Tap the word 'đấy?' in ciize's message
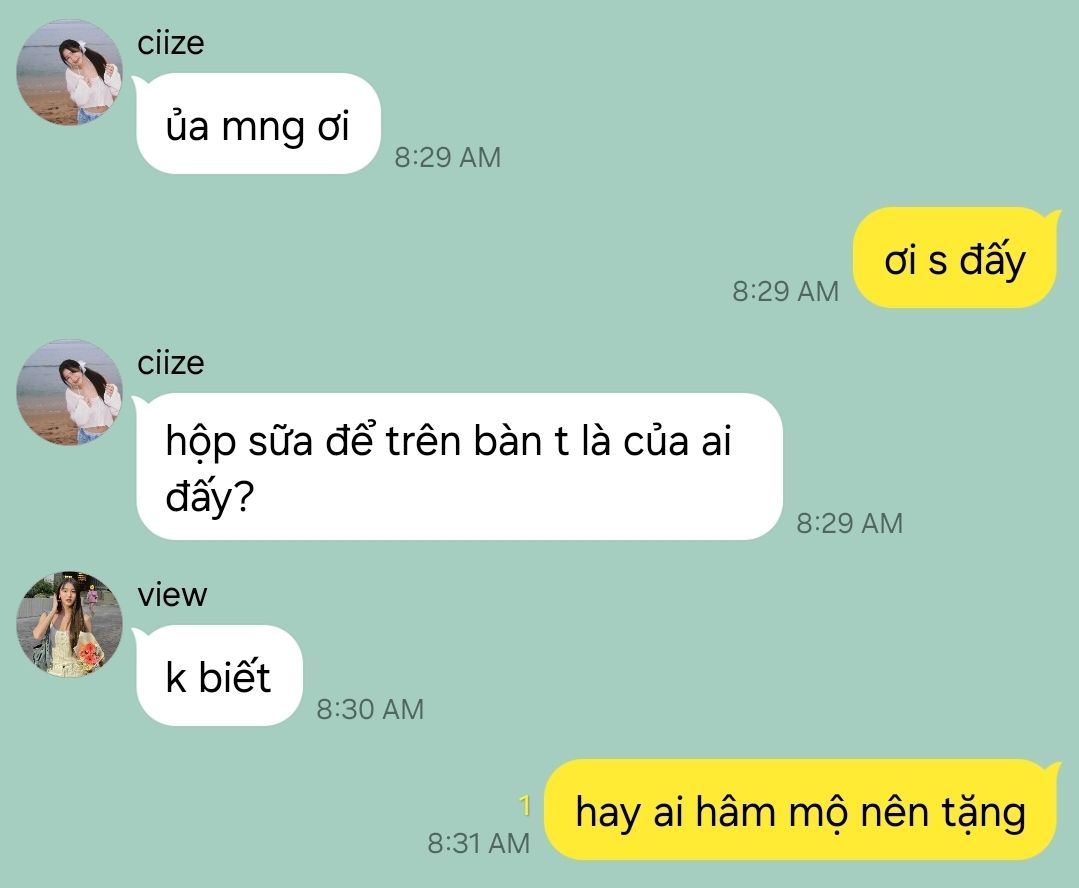Image resolution: width=1079 pixels, height=888 pixels. point(210,496)
